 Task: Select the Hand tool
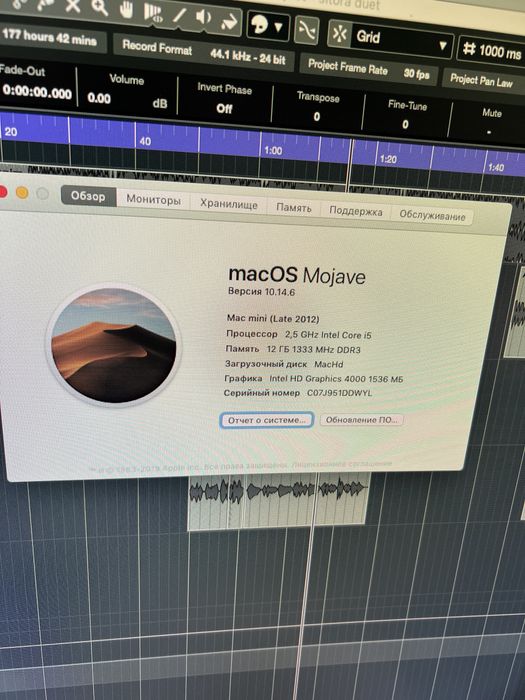tap(126, 9)
